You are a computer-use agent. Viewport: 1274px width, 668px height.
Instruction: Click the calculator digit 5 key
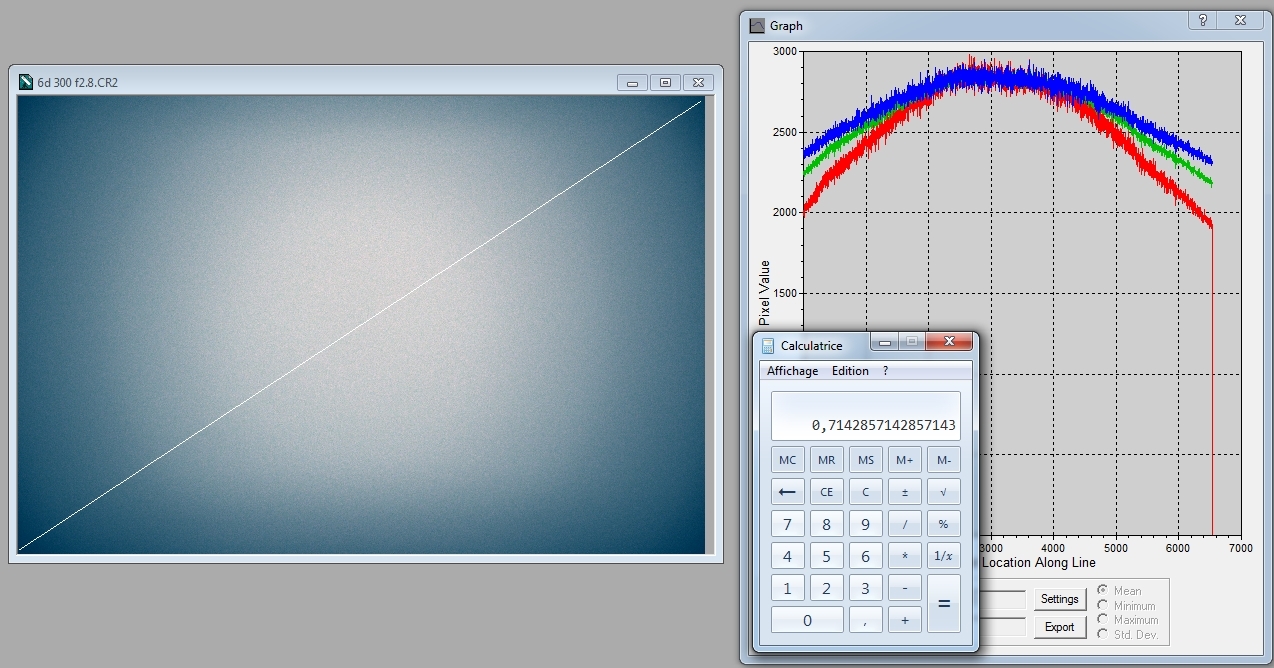tap(826, 556)
